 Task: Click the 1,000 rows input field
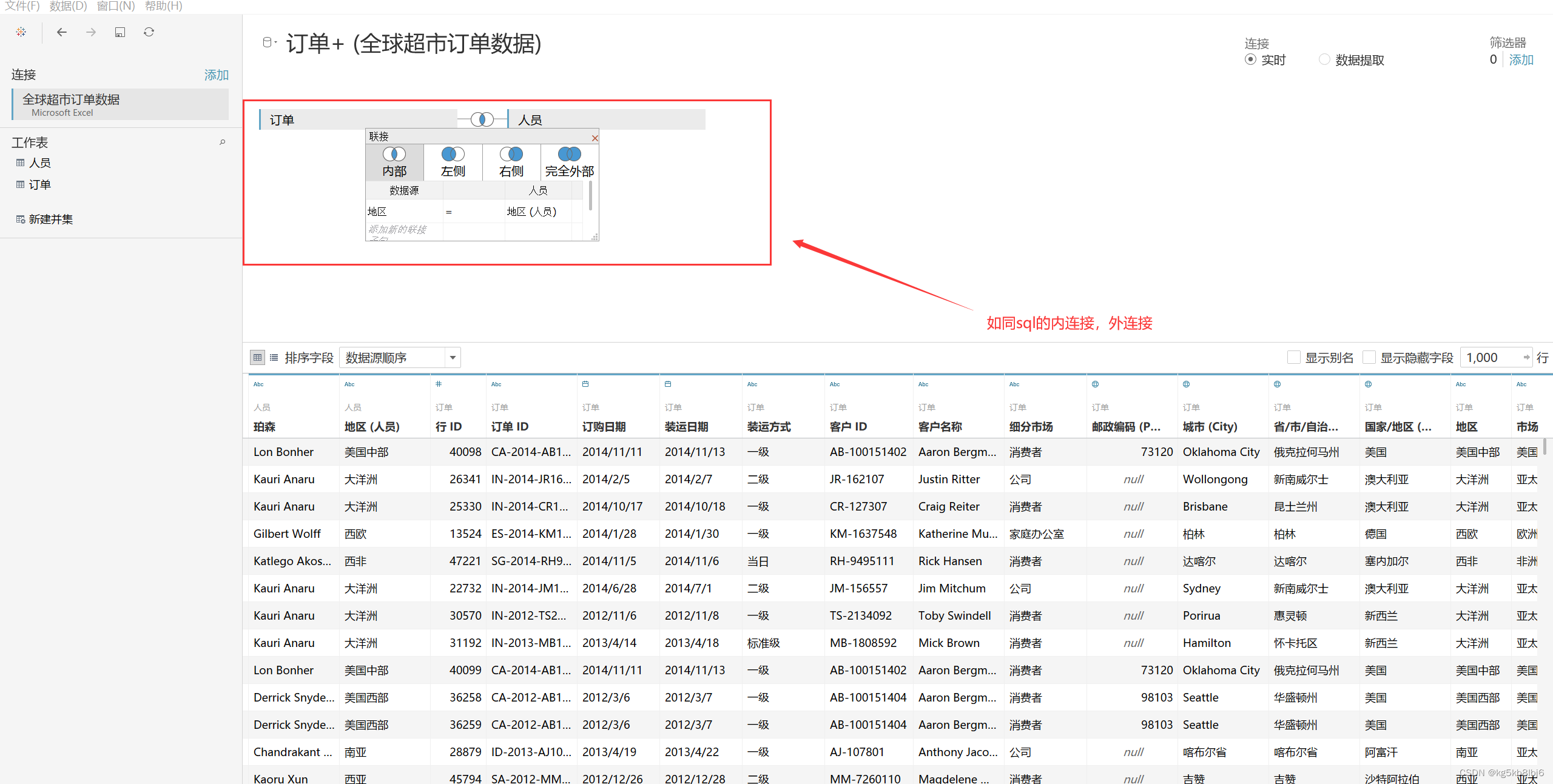tap(1490, 358)
